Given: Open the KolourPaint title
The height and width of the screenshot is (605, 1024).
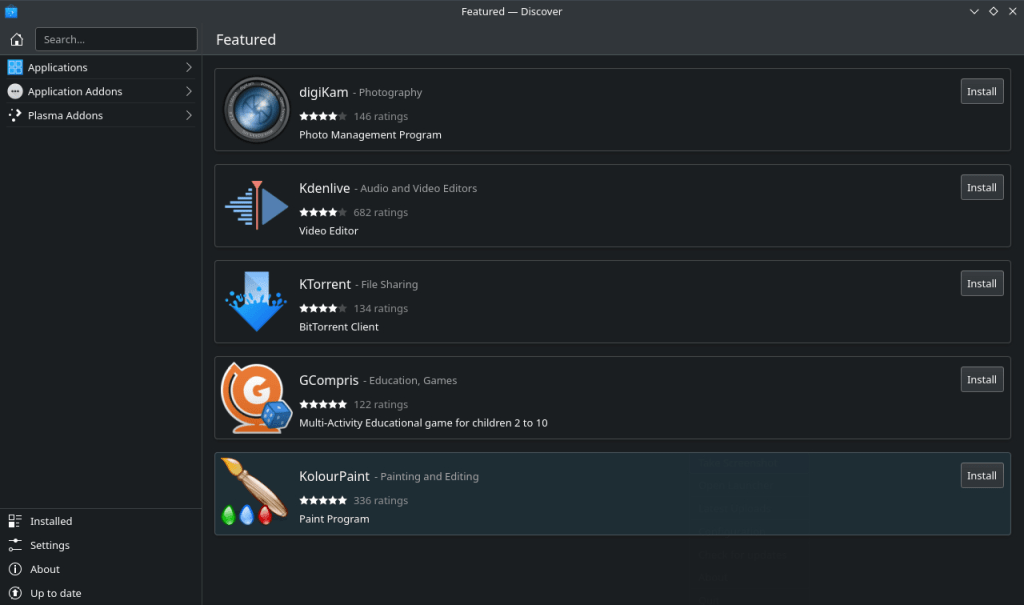Looking at the screenshot, I should 334,476.
